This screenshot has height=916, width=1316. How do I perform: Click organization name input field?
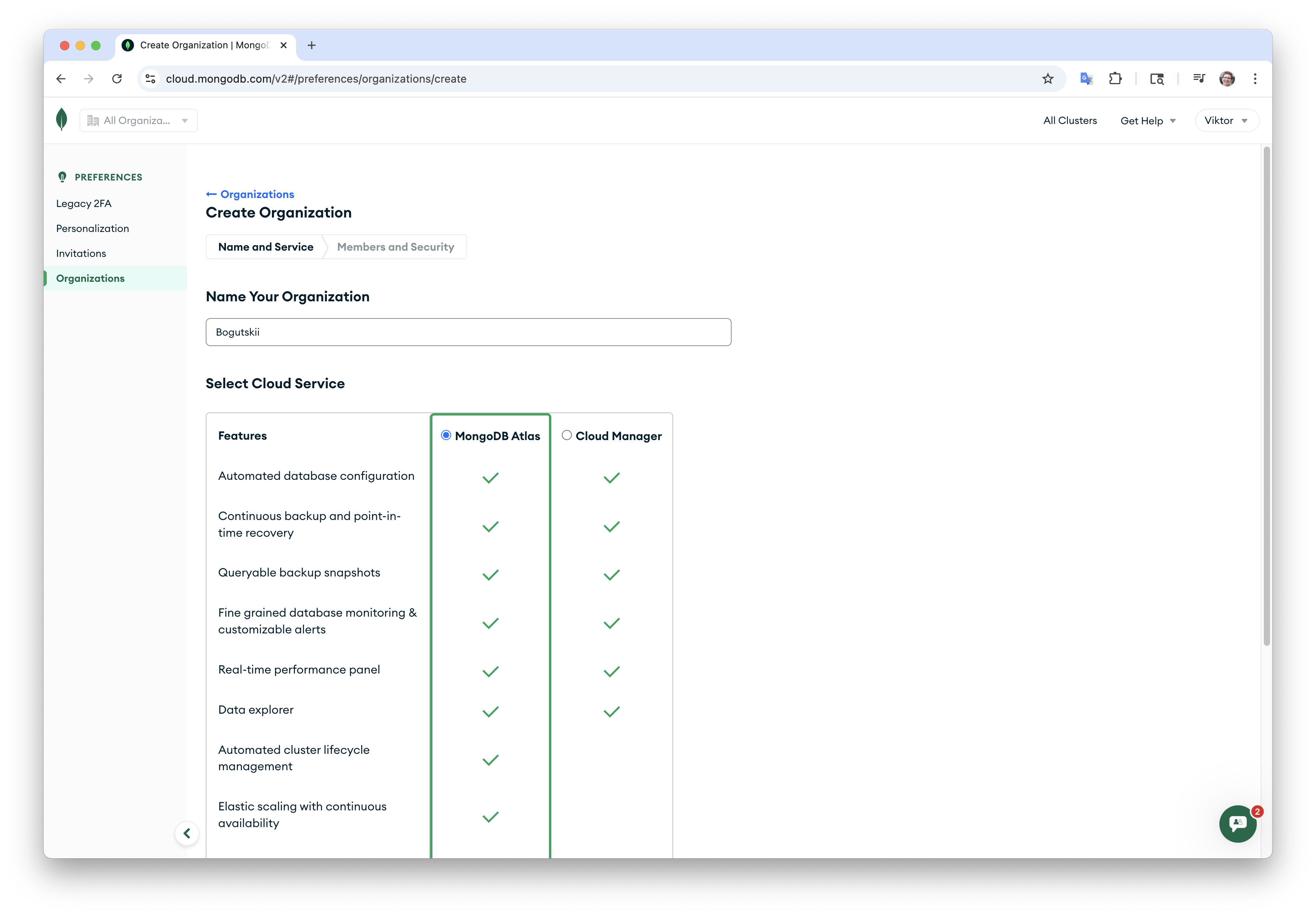pyautogui.click(x=468, y=332)
